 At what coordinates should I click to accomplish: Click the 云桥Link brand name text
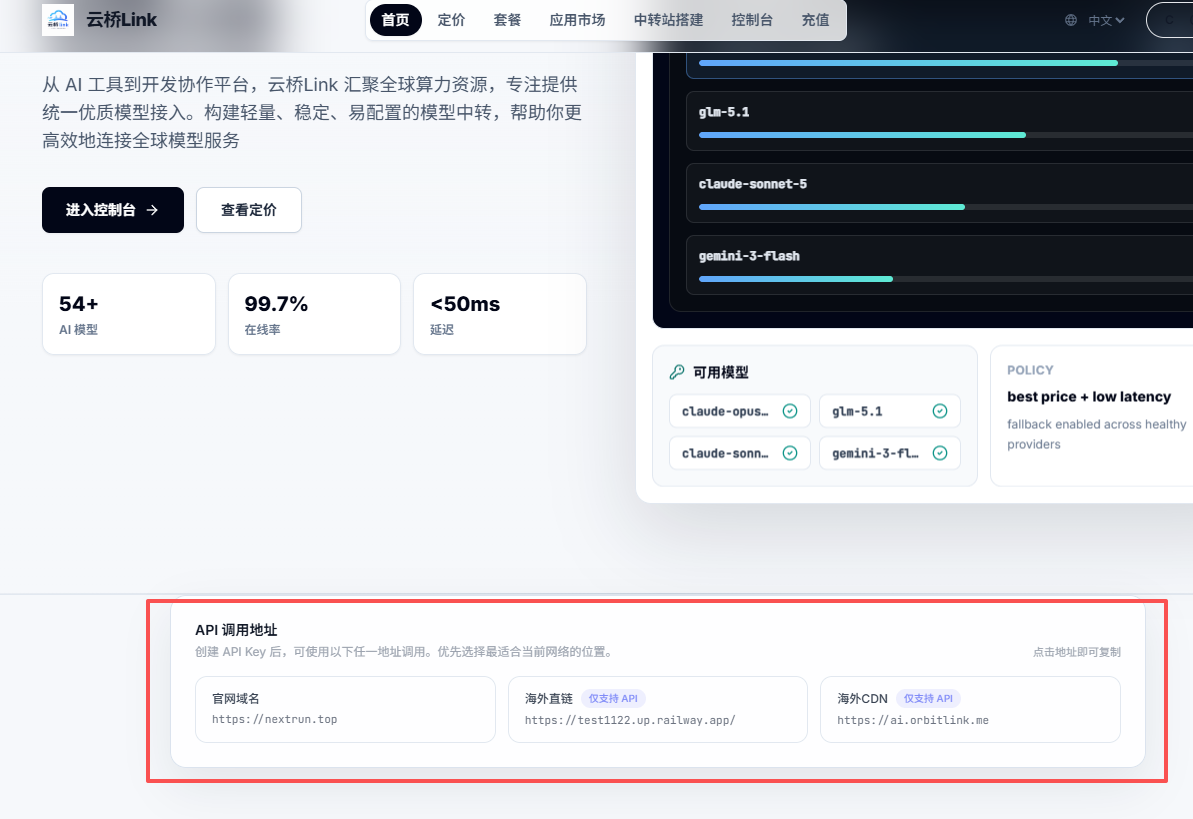[x=121, y=20]
